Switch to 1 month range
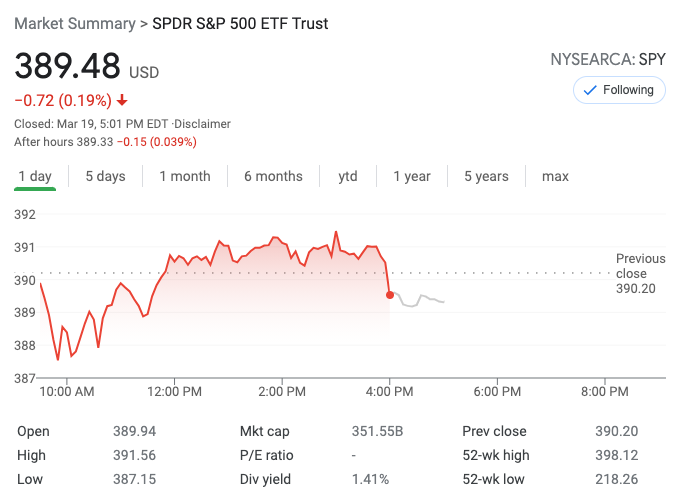This screenshot has width=679, height=498. pyautogui.click(x=185, y=176)
